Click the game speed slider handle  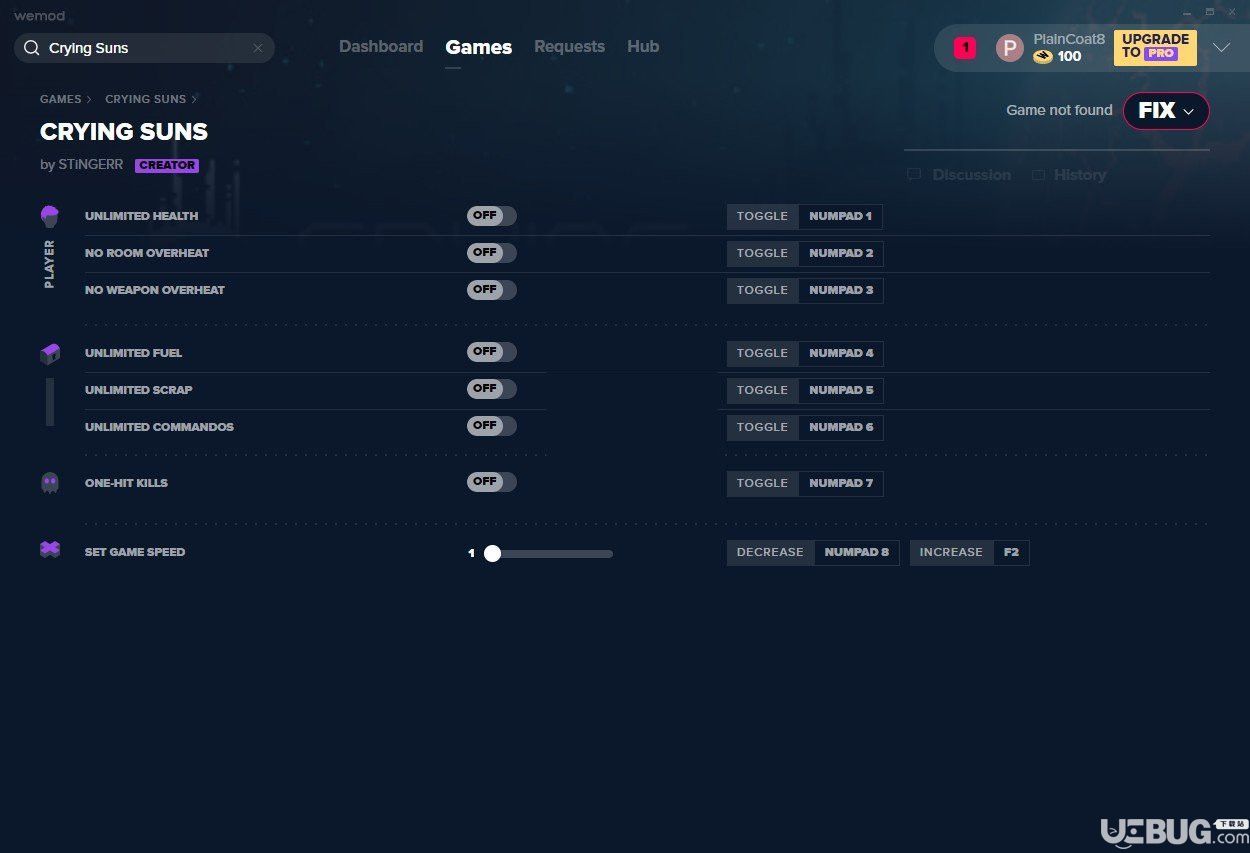492,553
